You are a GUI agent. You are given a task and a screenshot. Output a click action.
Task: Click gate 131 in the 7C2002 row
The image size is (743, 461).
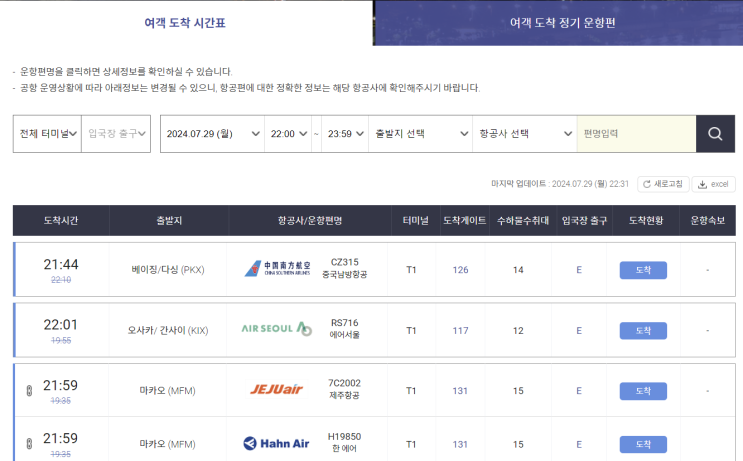460,391
